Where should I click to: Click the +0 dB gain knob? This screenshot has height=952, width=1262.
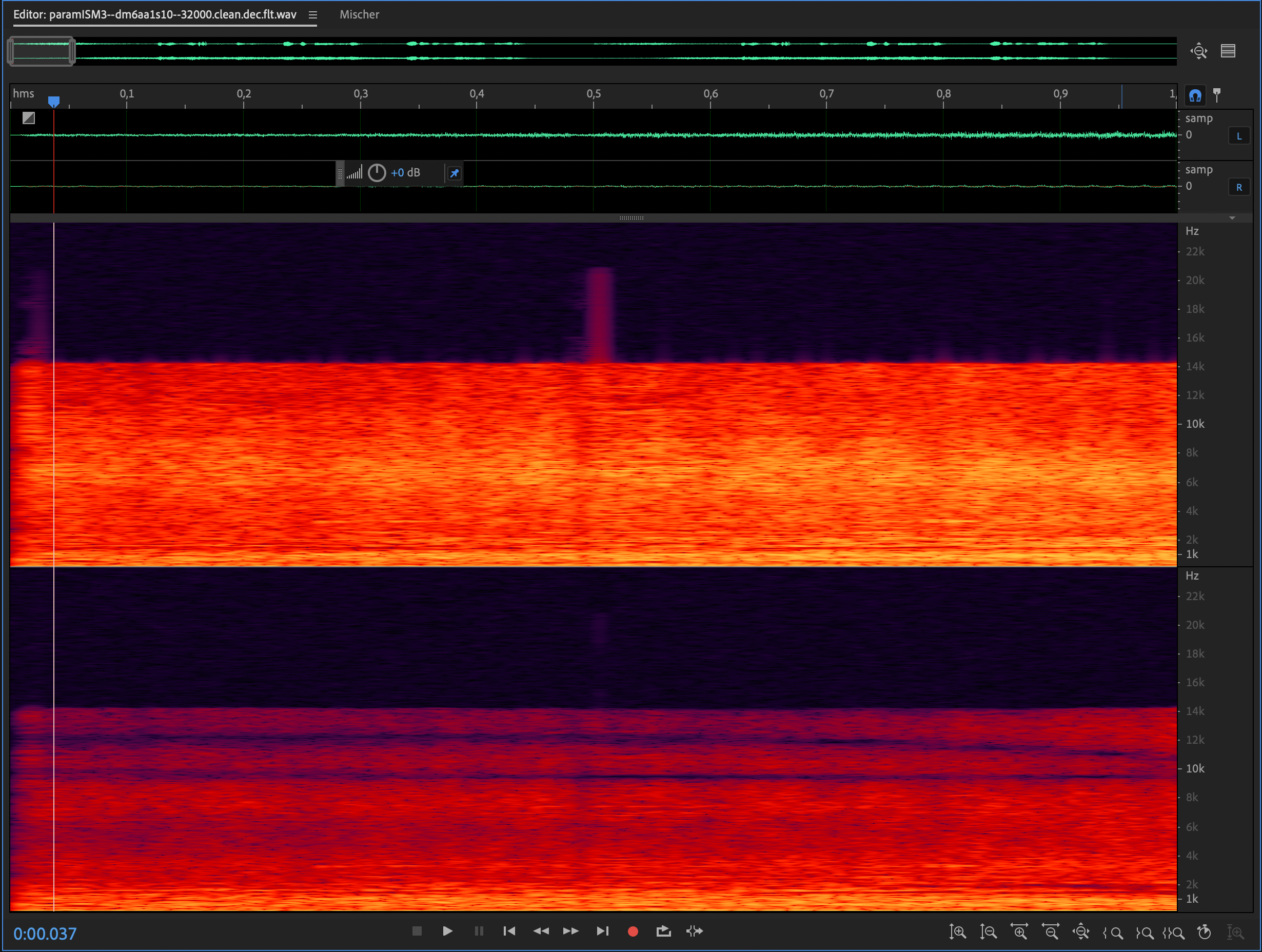(377, 173)
